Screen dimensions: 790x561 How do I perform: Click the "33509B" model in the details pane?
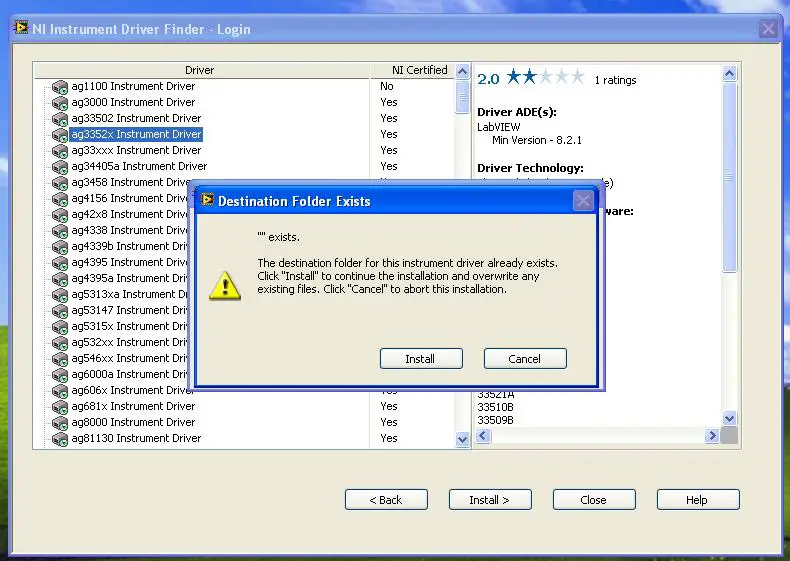click(x=495, y=420)
